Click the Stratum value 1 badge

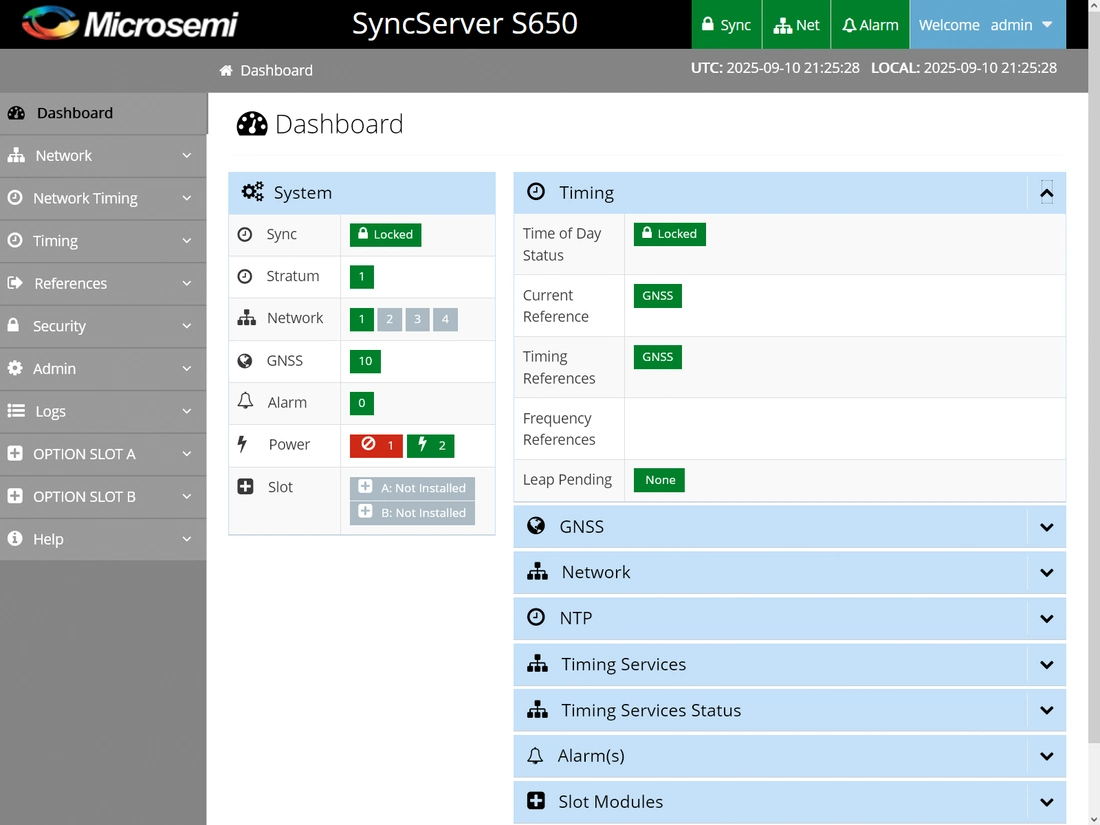point(361,276)
